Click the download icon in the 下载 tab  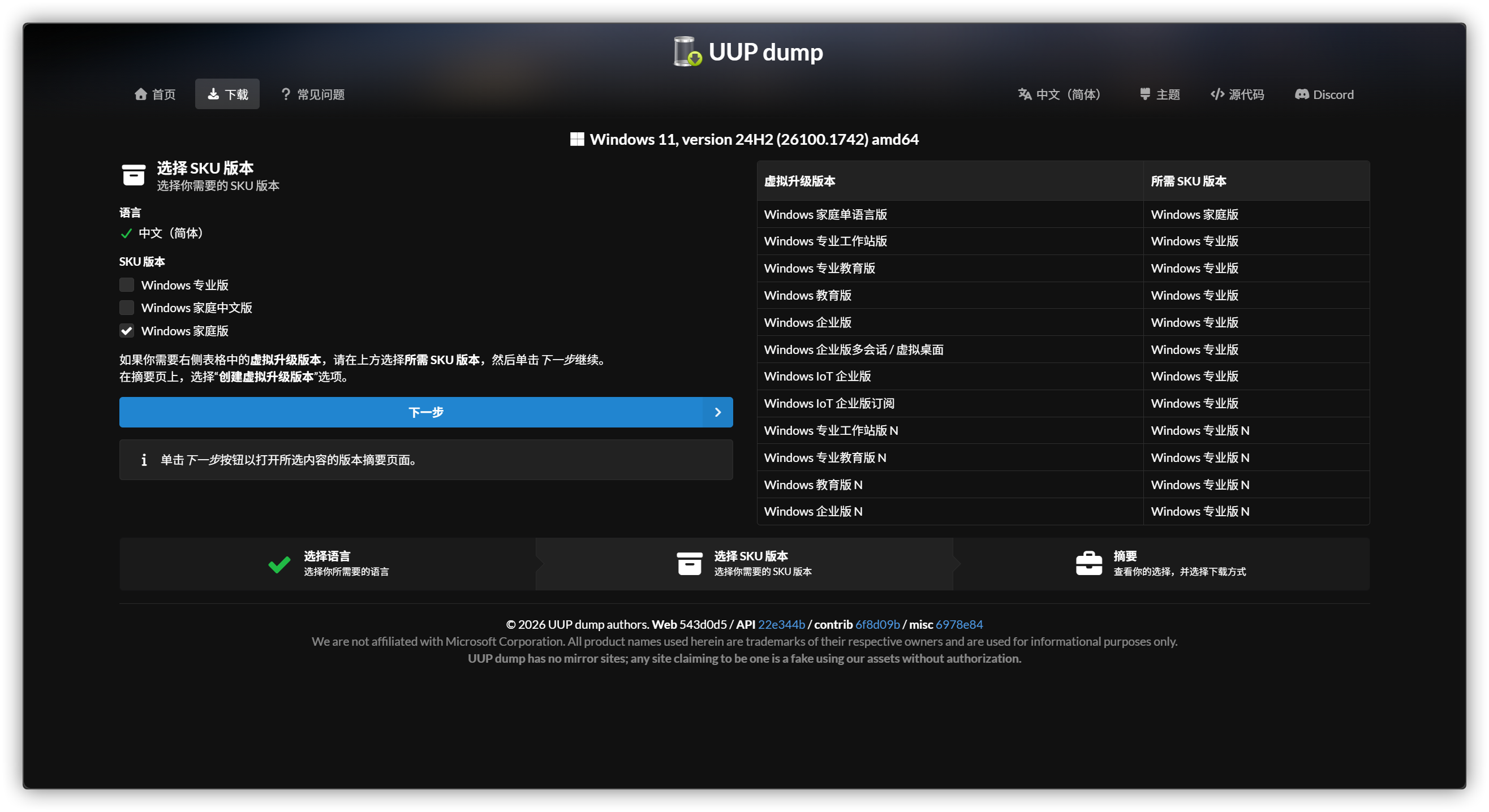coord(213,94)
